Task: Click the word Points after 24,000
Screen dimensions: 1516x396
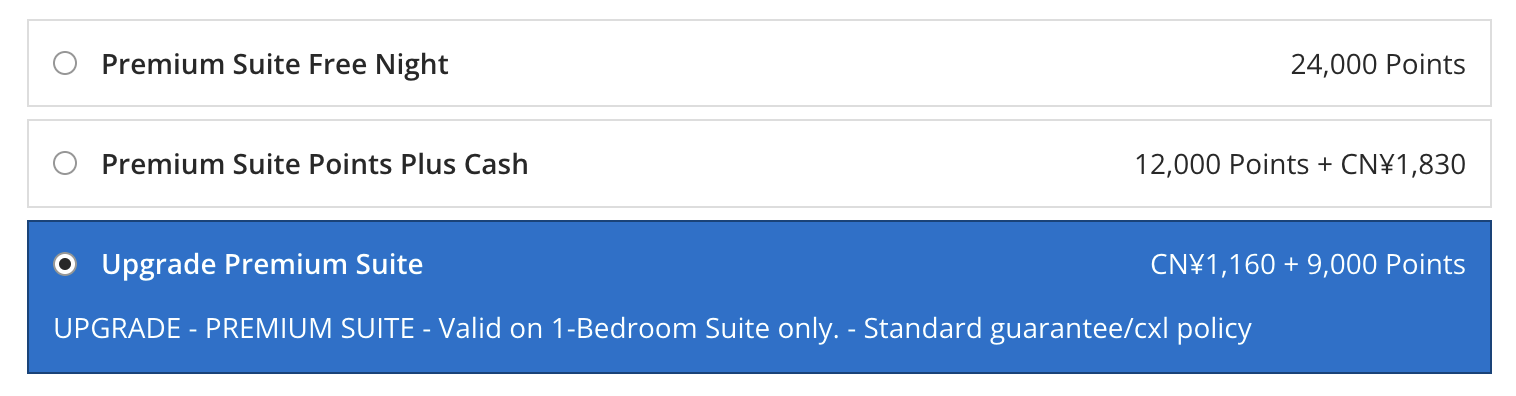Action: click(x=1425, y=65)
